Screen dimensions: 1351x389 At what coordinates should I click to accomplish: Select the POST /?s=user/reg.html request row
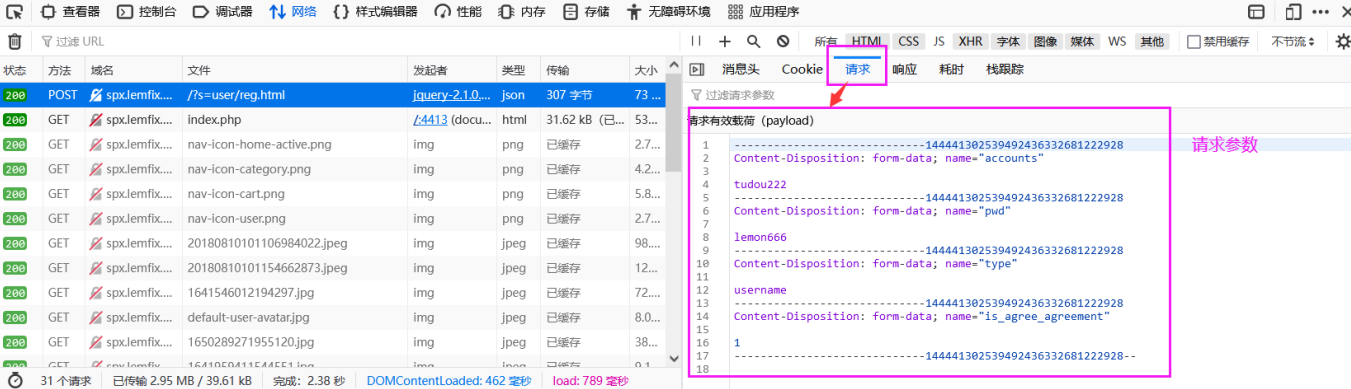tap(332, 95)
